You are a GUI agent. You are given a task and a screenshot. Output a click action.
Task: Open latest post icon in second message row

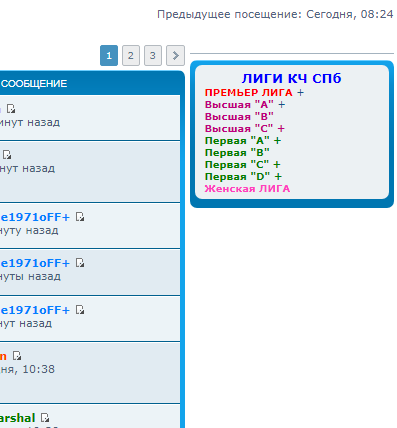(x=7, y=155)
